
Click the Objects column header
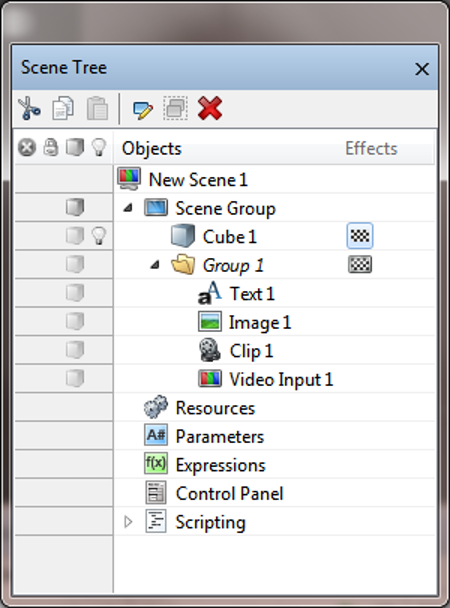click(x=152, y=149)
